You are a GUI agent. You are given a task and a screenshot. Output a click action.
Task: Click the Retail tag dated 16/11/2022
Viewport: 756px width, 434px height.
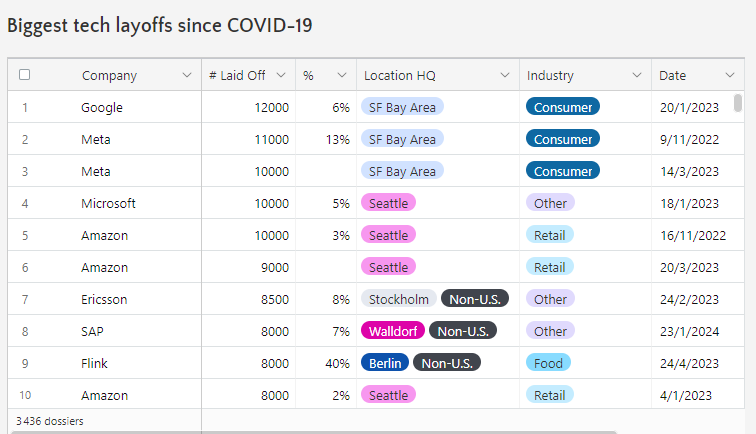(550, 235)
